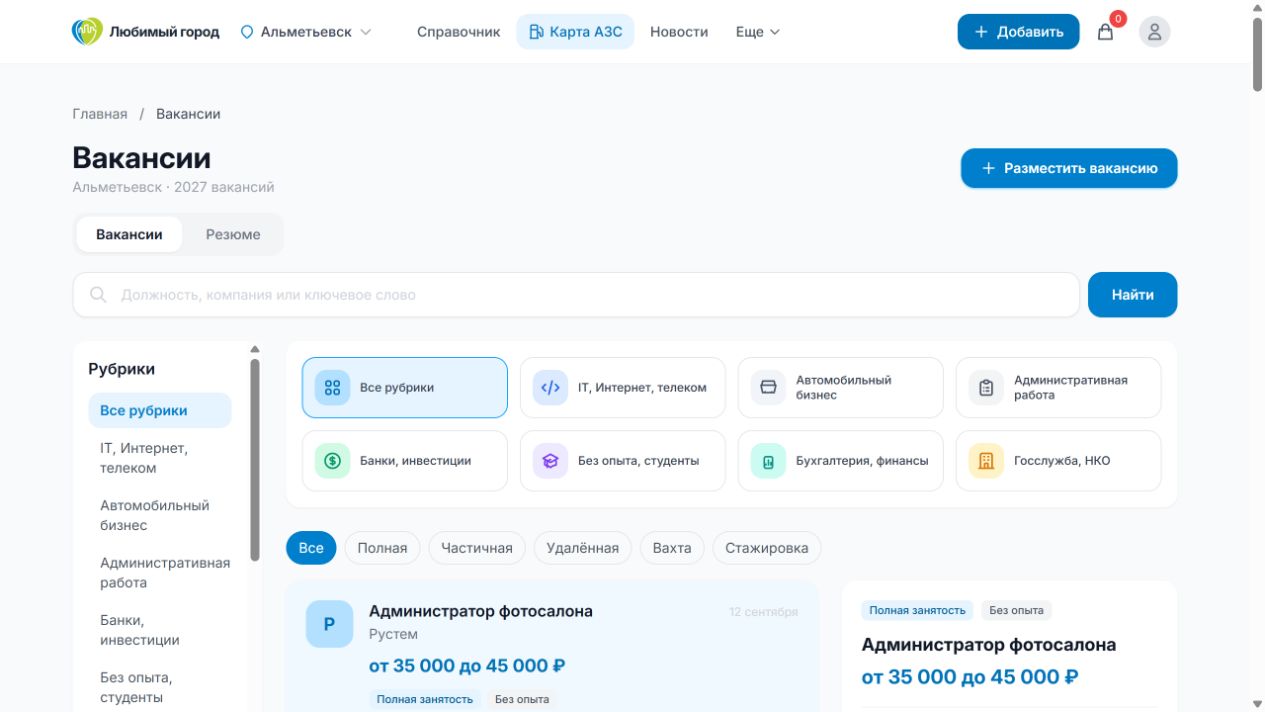Go to Новости section
Image resolution: width=1265 pixels, height=712 pixels.
679,32
